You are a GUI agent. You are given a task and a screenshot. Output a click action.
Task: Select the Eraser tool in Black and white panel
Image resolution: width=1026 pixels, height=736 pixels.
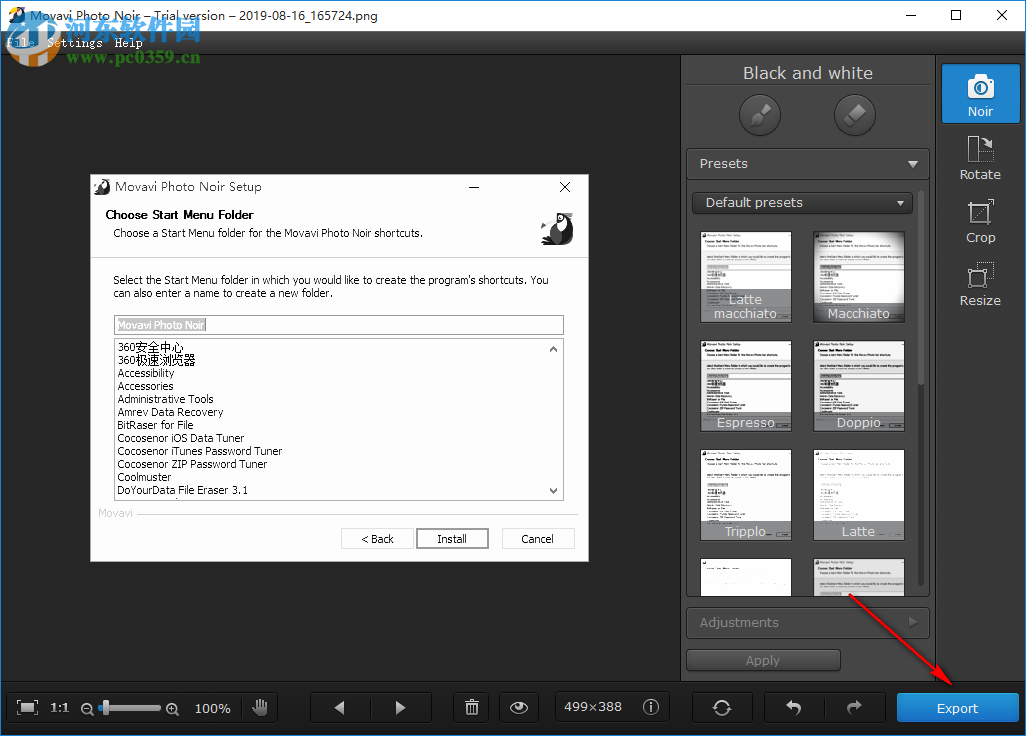(x=855, y=114)
